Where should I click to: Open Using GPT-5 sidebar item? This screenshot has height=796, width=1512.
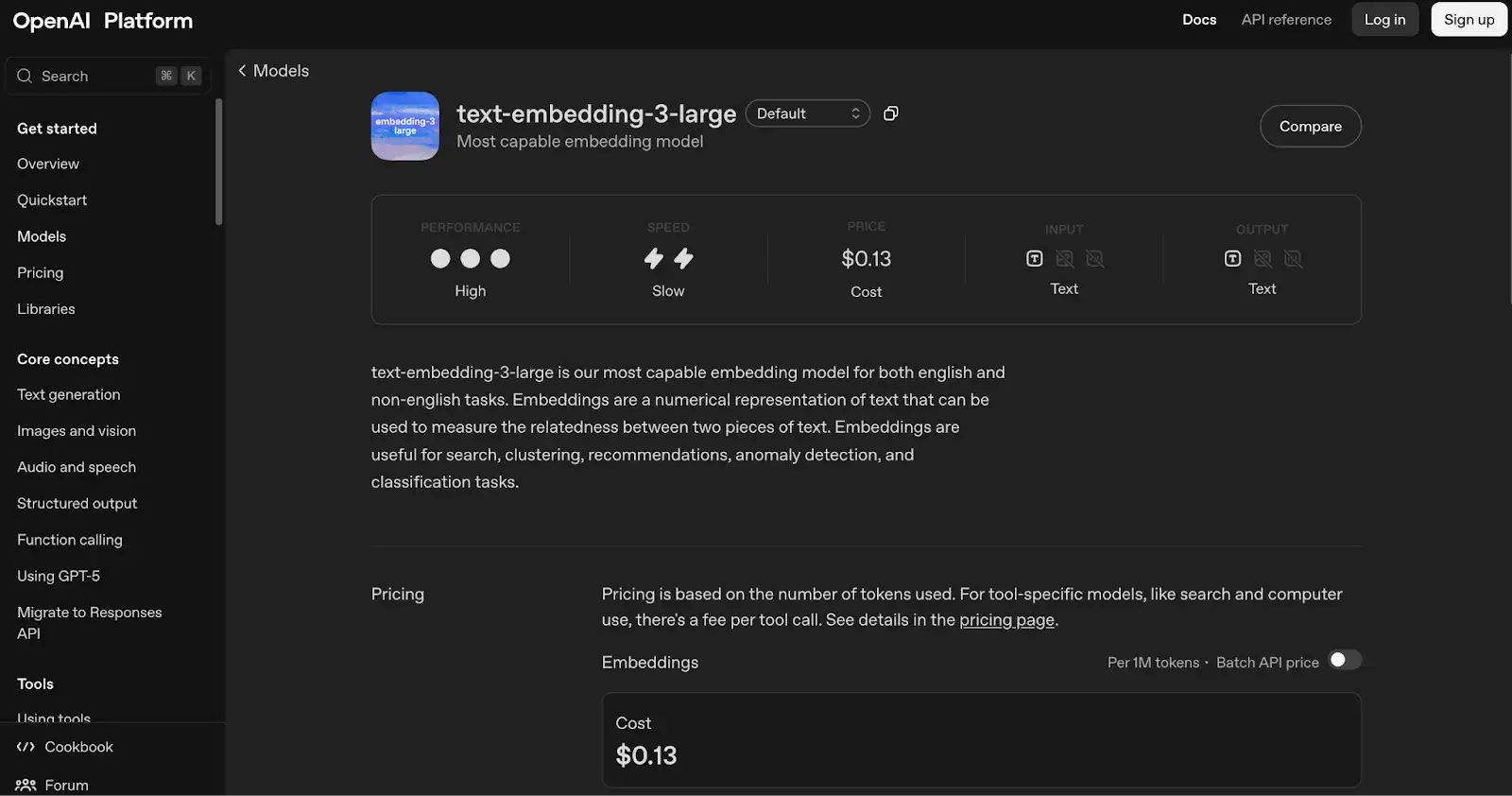[x=59, y=576]
